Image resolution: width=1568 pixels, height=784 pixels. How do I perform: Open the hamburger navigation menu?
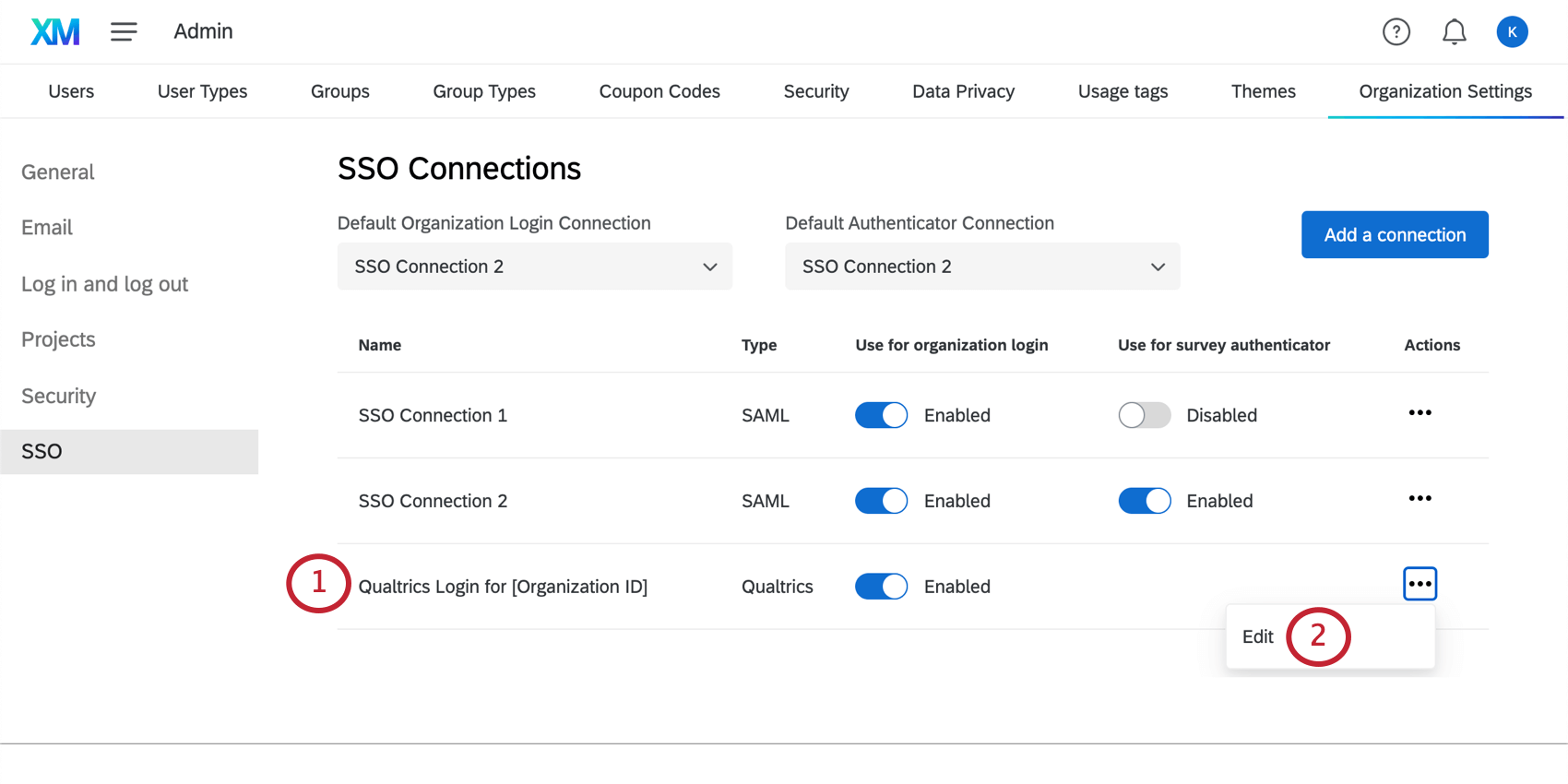124,31
